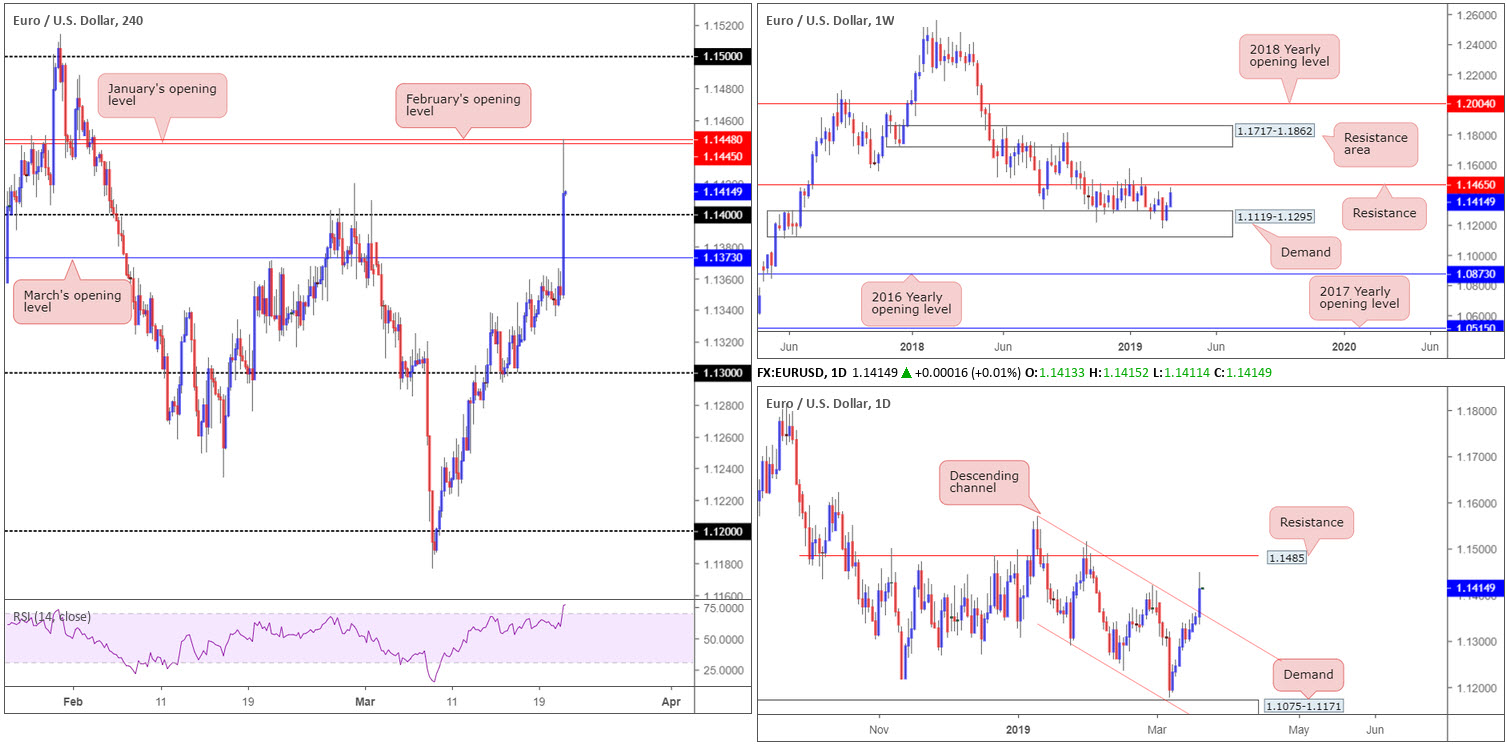This screenshot has height=745, width=1507.
Task: Select the Resistance callout on the weekly chart
Action: (1383, 213)
